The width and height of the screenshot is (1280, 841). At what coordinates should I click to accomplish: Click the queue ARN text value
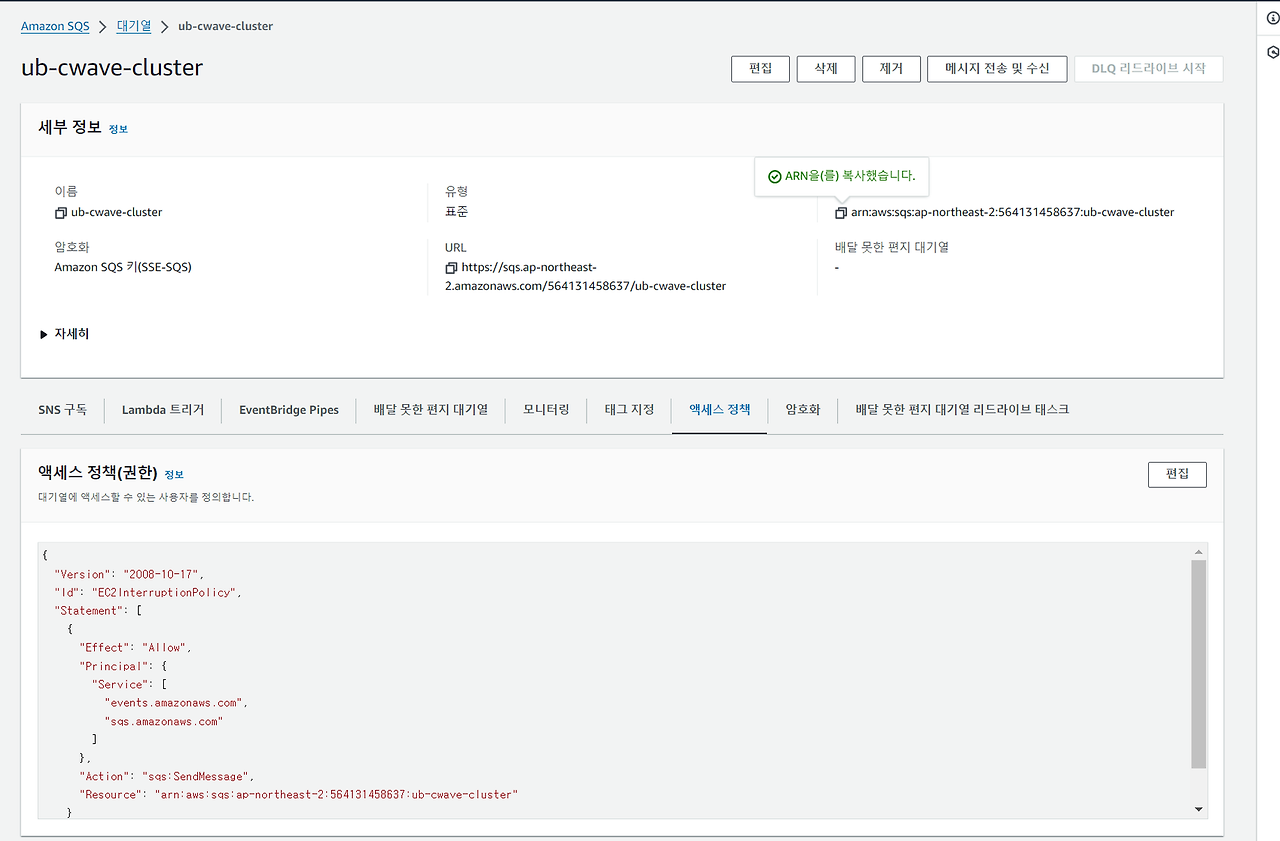pos(1013,213)
